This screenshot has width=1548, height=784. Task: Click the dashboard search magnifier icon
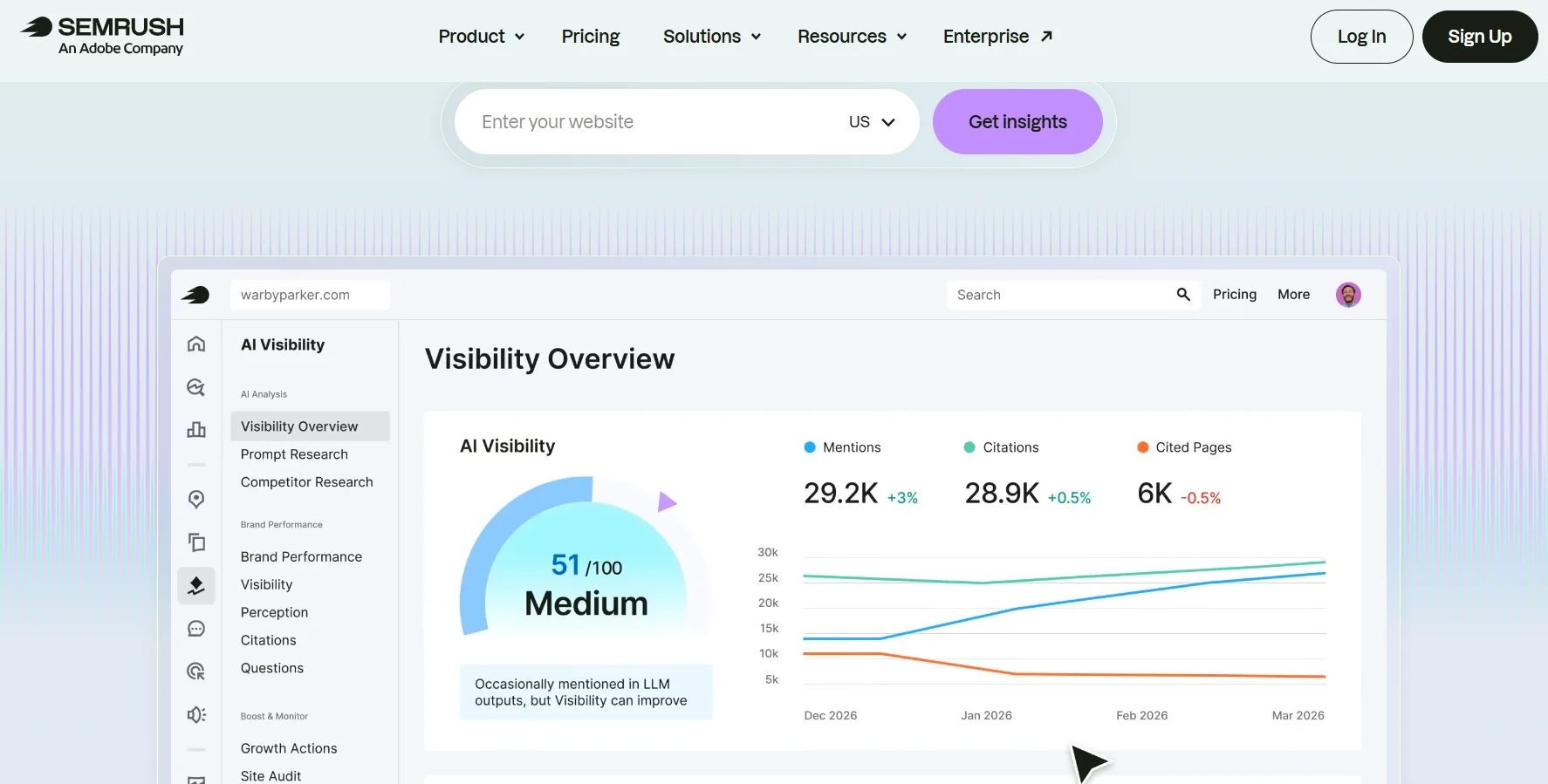[x=1183, y=295]
